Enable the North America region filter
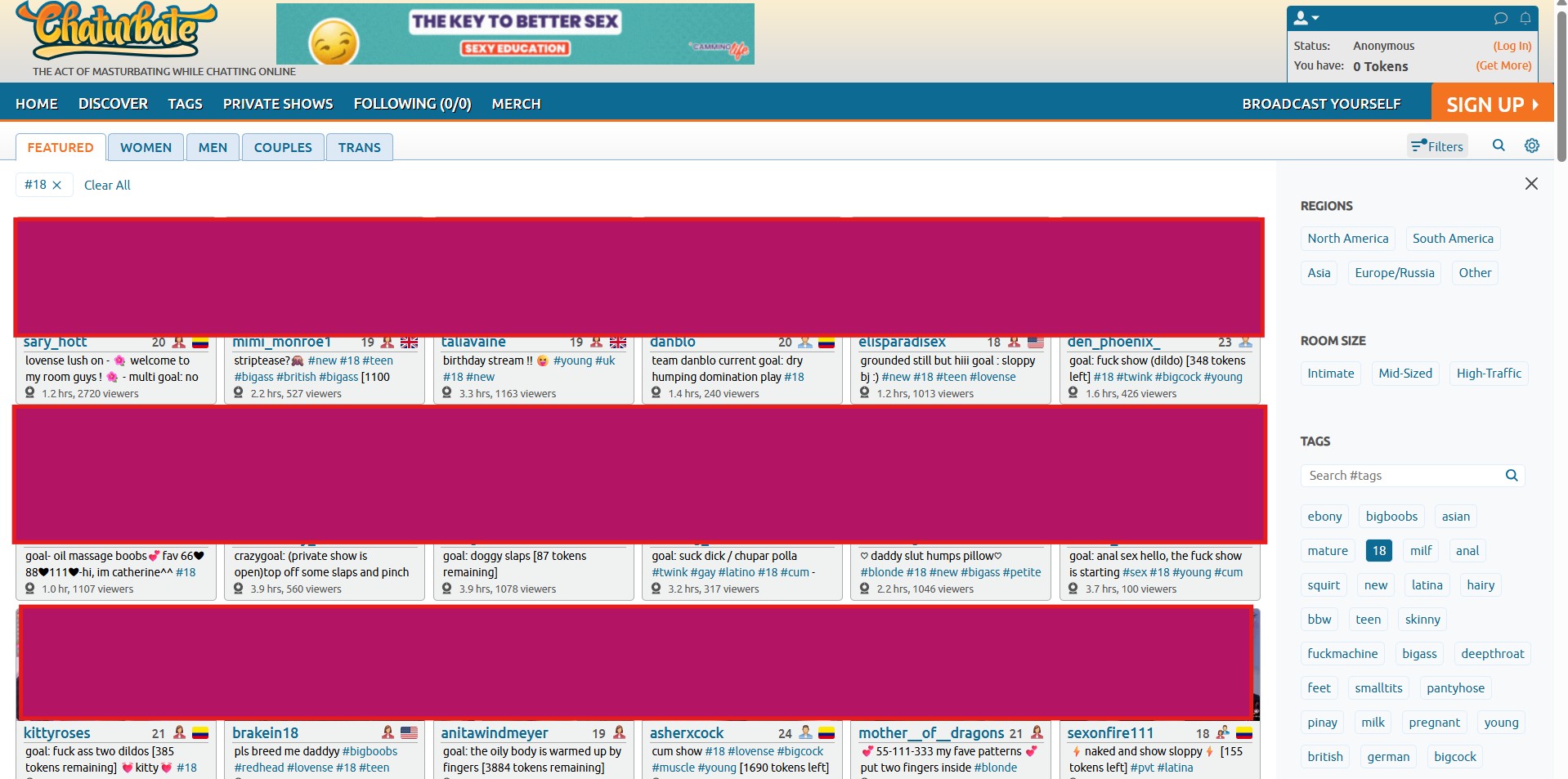Viewport: 1568px width, 779px height. coord(1347,238)
